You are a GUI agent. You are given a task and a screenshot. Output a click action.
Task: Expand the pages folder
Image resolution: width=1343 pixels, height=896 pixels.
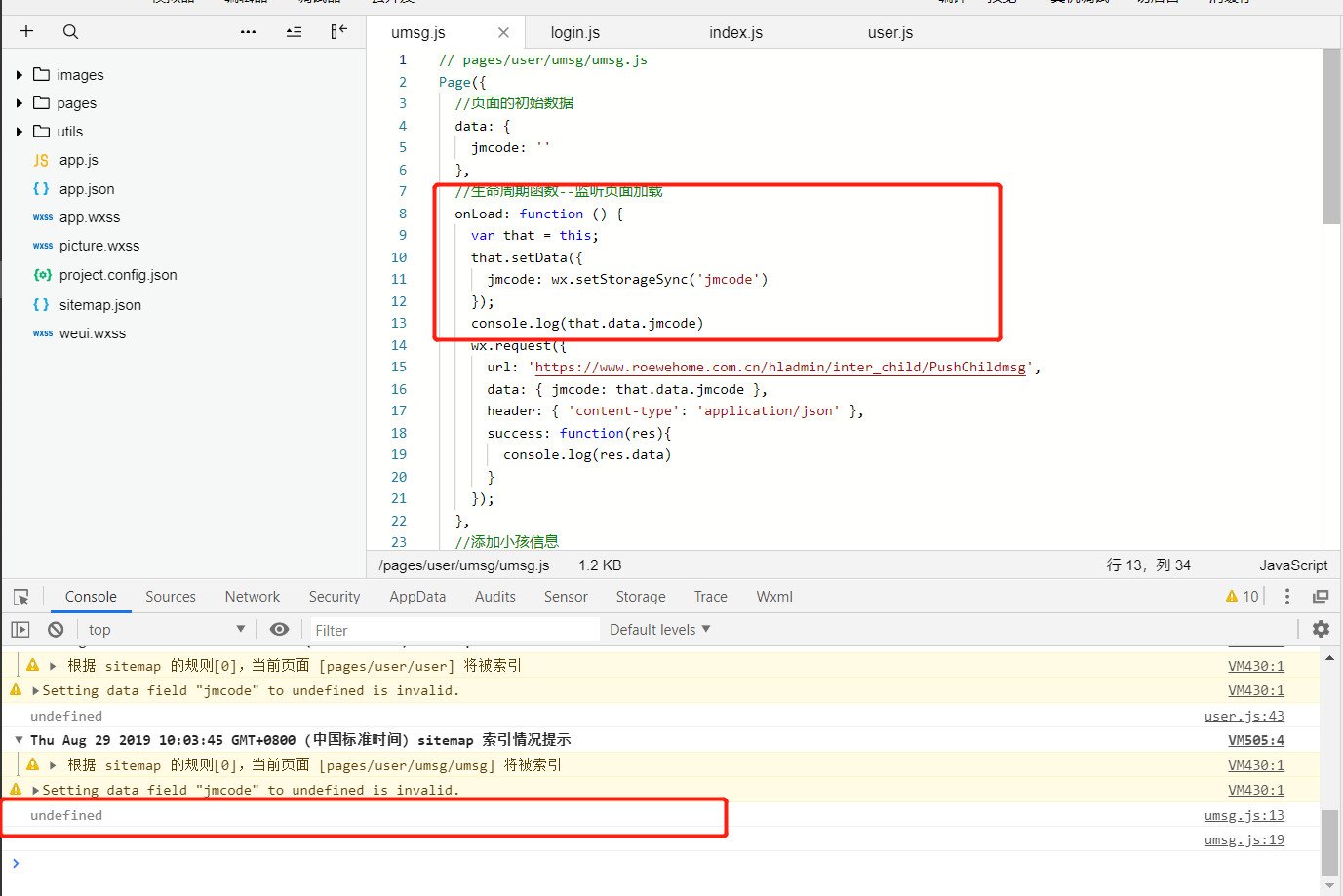pos(20,103)
